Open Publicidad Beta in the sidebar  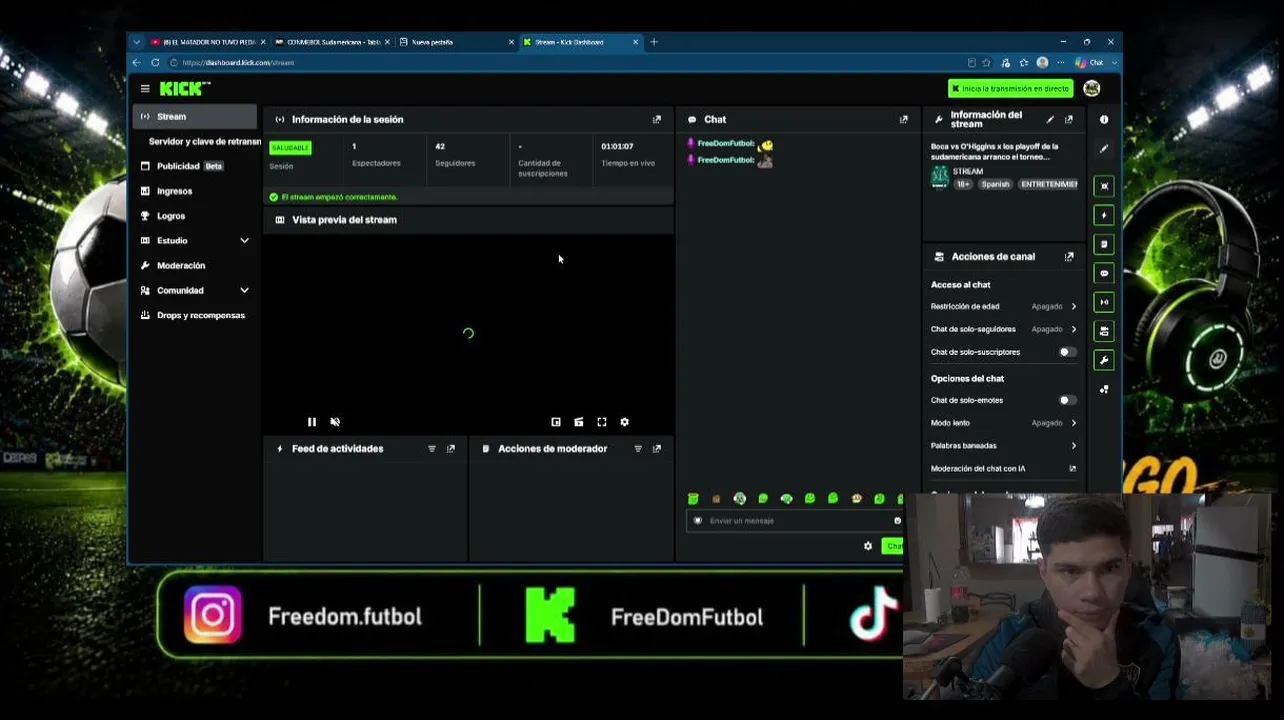tap(195, 166)
